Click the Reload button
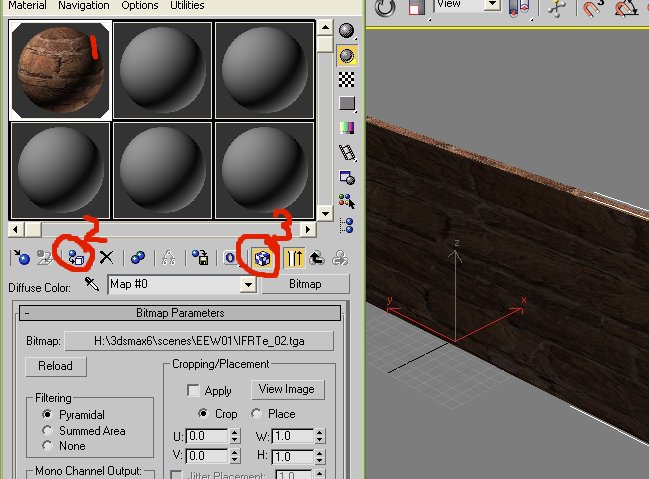This screenshot has height=479, width=649. pyautogui.click(x=56, y=366)
